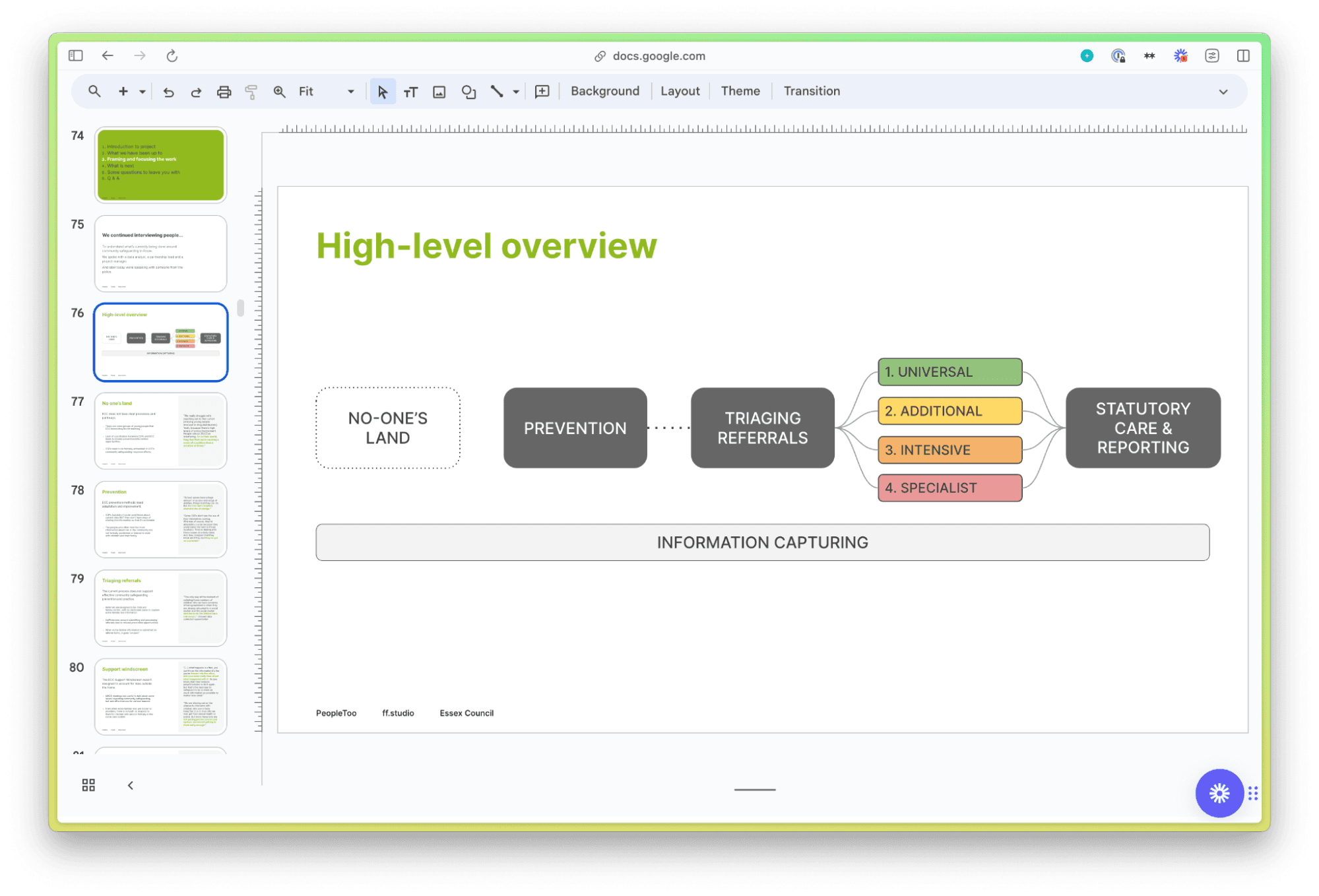1319x896 pixels.
Task: Print the presentation
Action: coord(224,92)
